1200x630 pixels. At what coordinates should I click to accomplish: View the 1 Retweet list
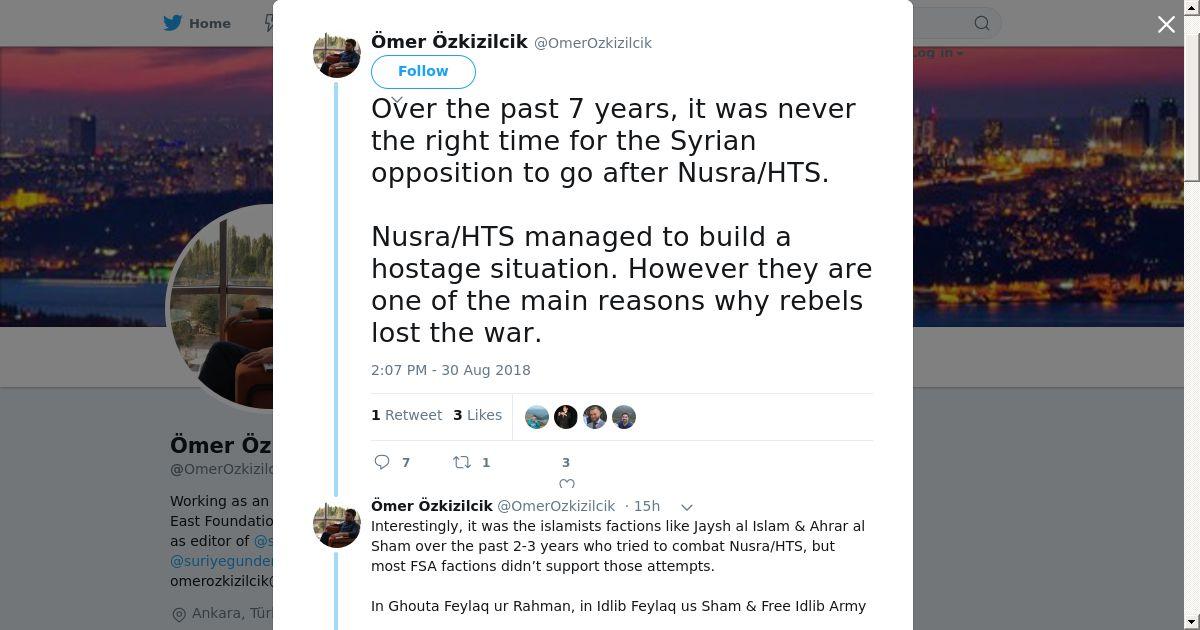[x=406, y=415]
